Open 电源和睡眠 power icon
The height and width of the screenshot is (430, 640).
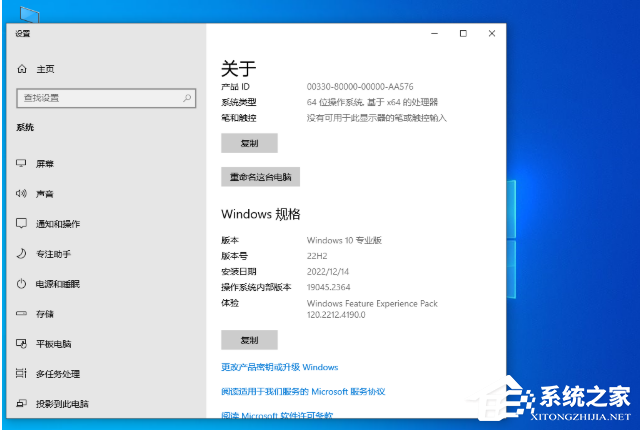pos(21,283)
